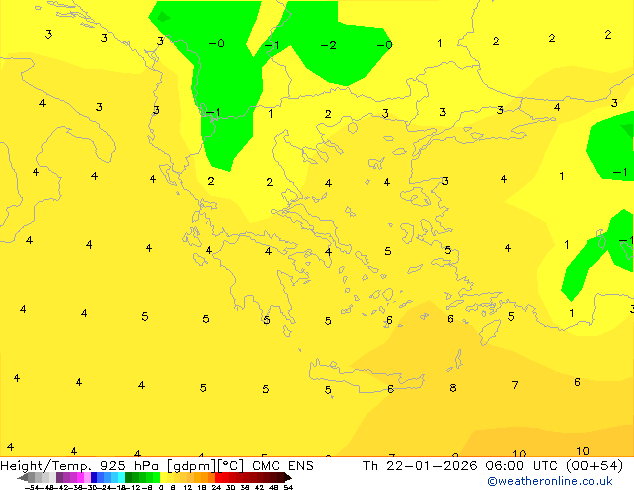
Task: Click the -54 legend scale label
Action: click(32, 488)
